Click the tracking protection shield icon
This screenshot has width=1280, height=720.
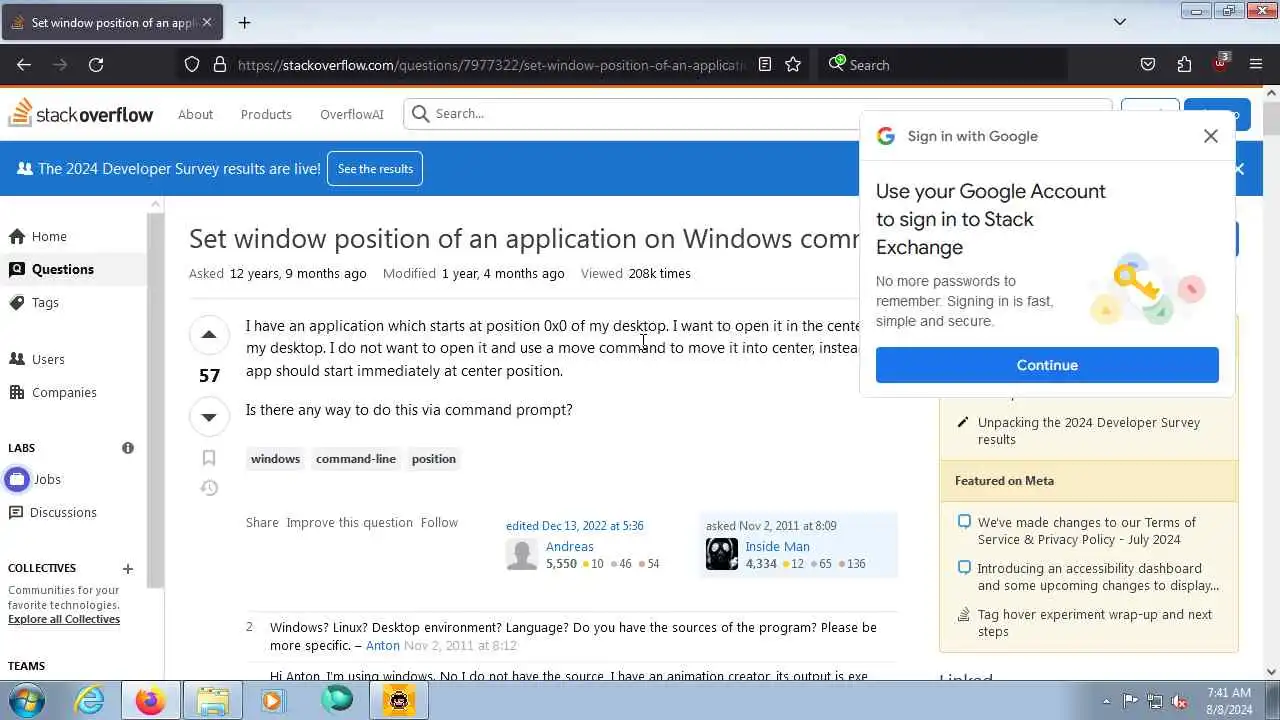click(192, 65)
